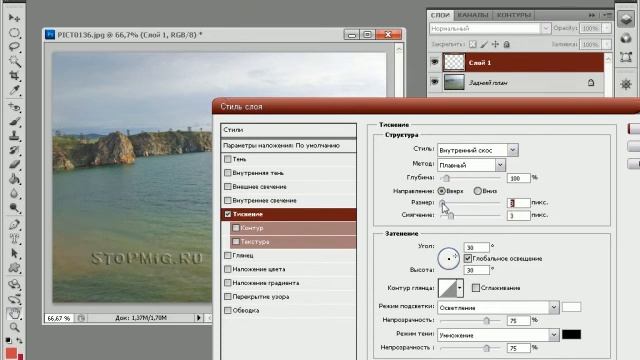Select the Eraser tool
Screen dimensions: 640x360
pyautogui.click(x=14, y=164)
